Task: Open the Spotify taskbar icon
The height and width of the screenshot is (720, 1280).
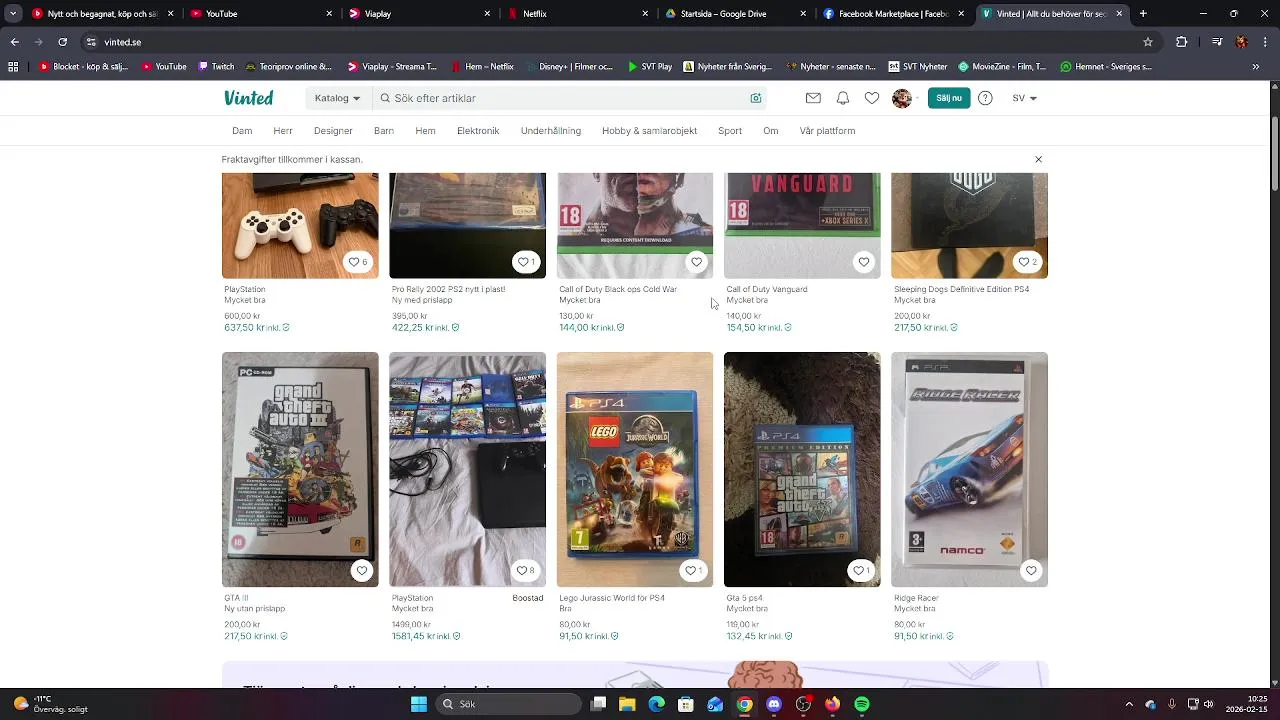Action: point(862,704)
